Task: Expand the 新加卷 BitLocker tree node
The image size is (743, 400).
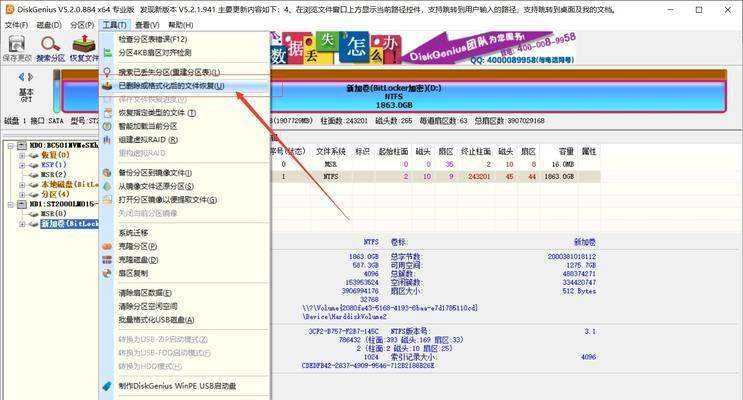Action: (22, 224)
